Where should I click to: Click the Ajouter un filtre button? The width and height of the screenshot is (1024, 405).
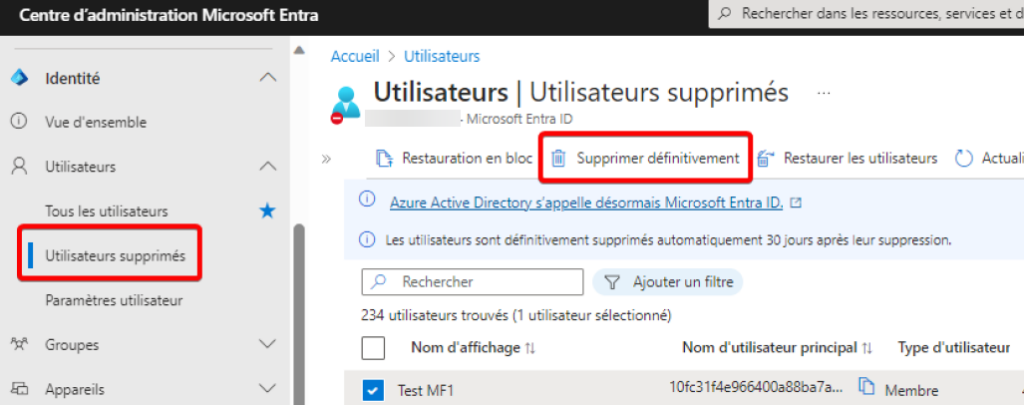click(x=667, y=282)
